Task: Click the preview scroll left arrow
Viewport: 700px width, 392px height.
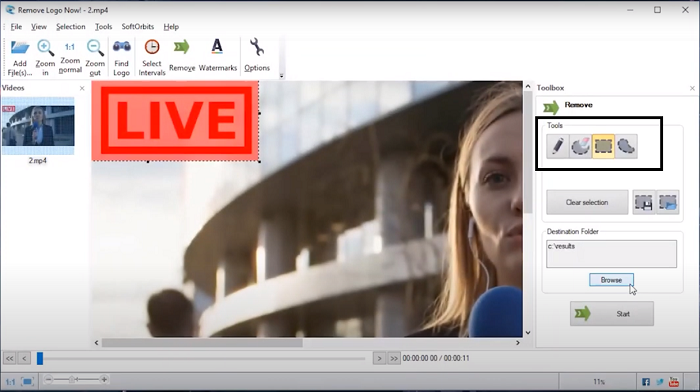Action: coord(96,343)
